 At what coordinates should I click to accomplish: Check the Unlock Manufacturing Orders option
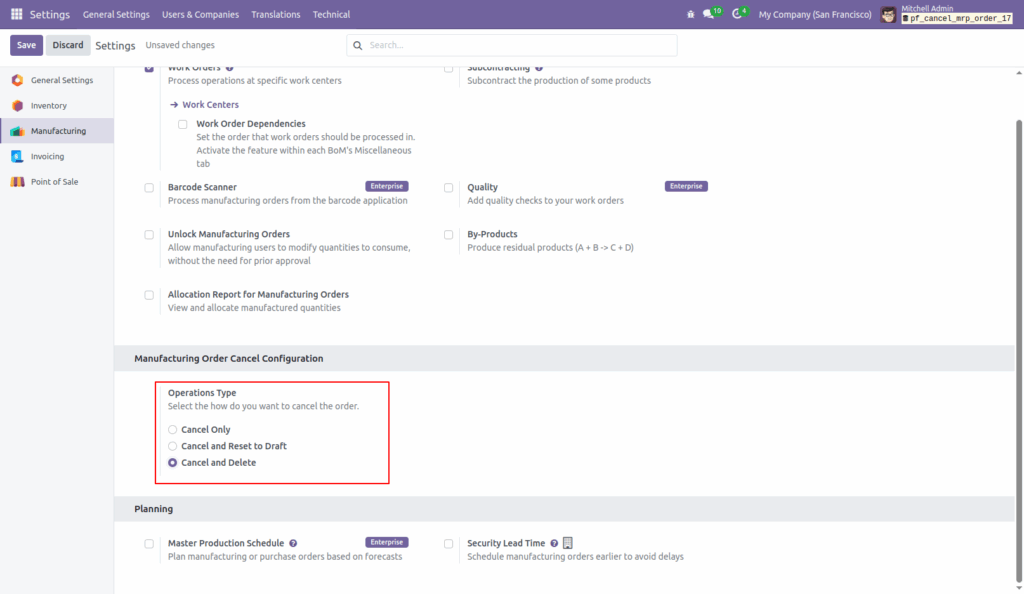[x=149, y=234]
